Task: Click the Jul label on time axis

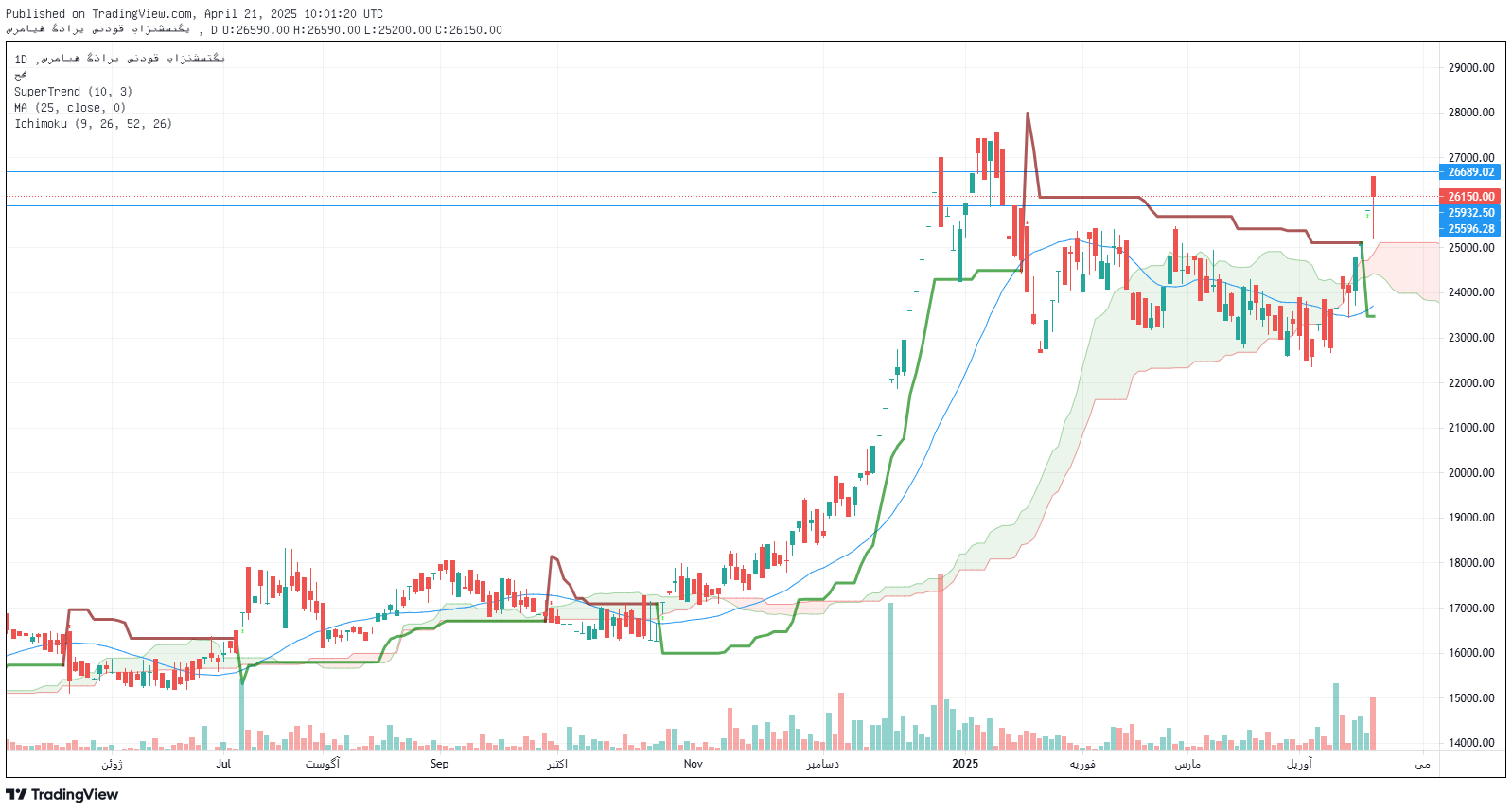Action: 223,764
